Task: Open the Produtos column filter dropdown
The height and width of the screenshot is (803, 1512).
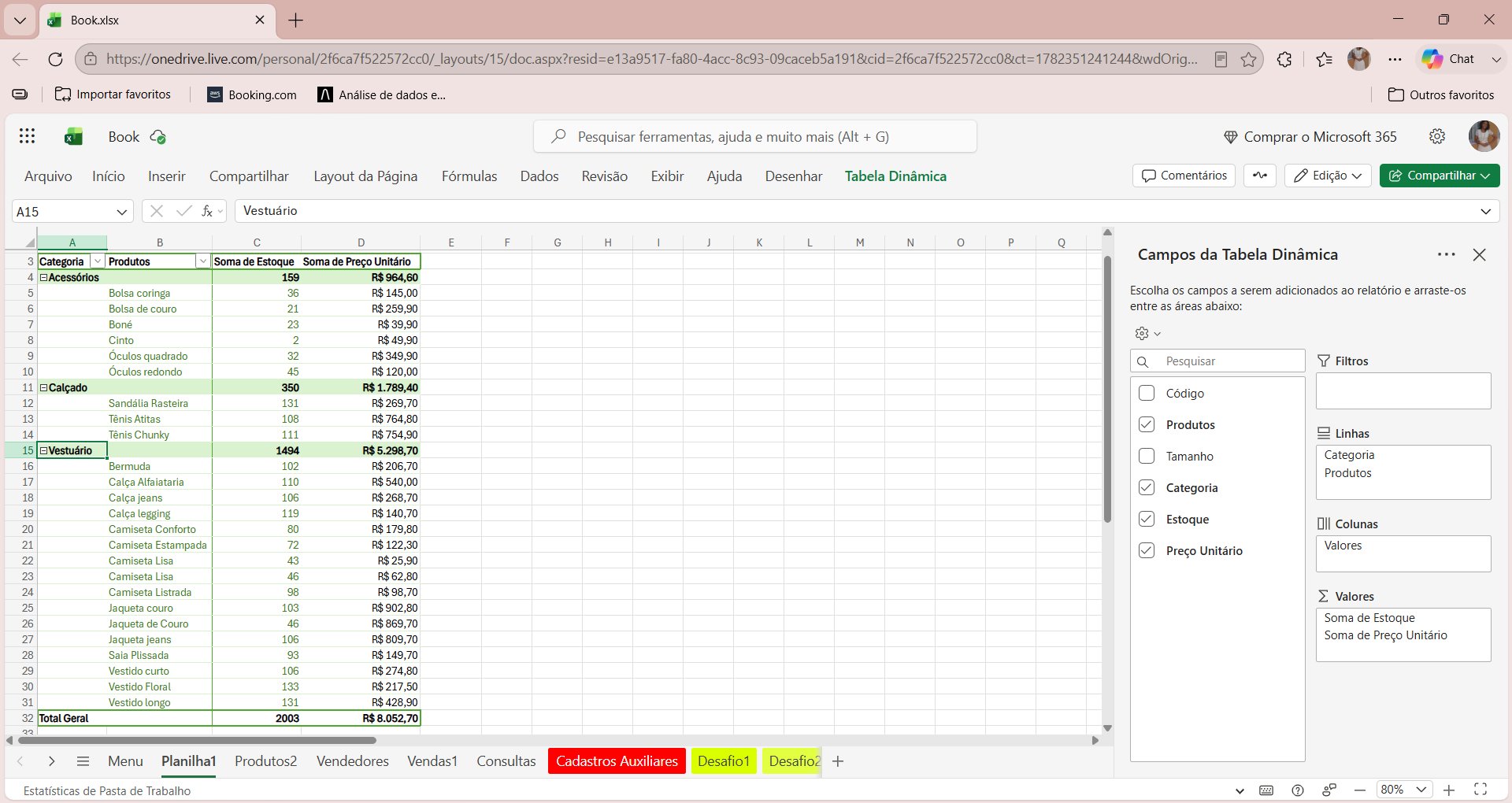Action: 202,261
